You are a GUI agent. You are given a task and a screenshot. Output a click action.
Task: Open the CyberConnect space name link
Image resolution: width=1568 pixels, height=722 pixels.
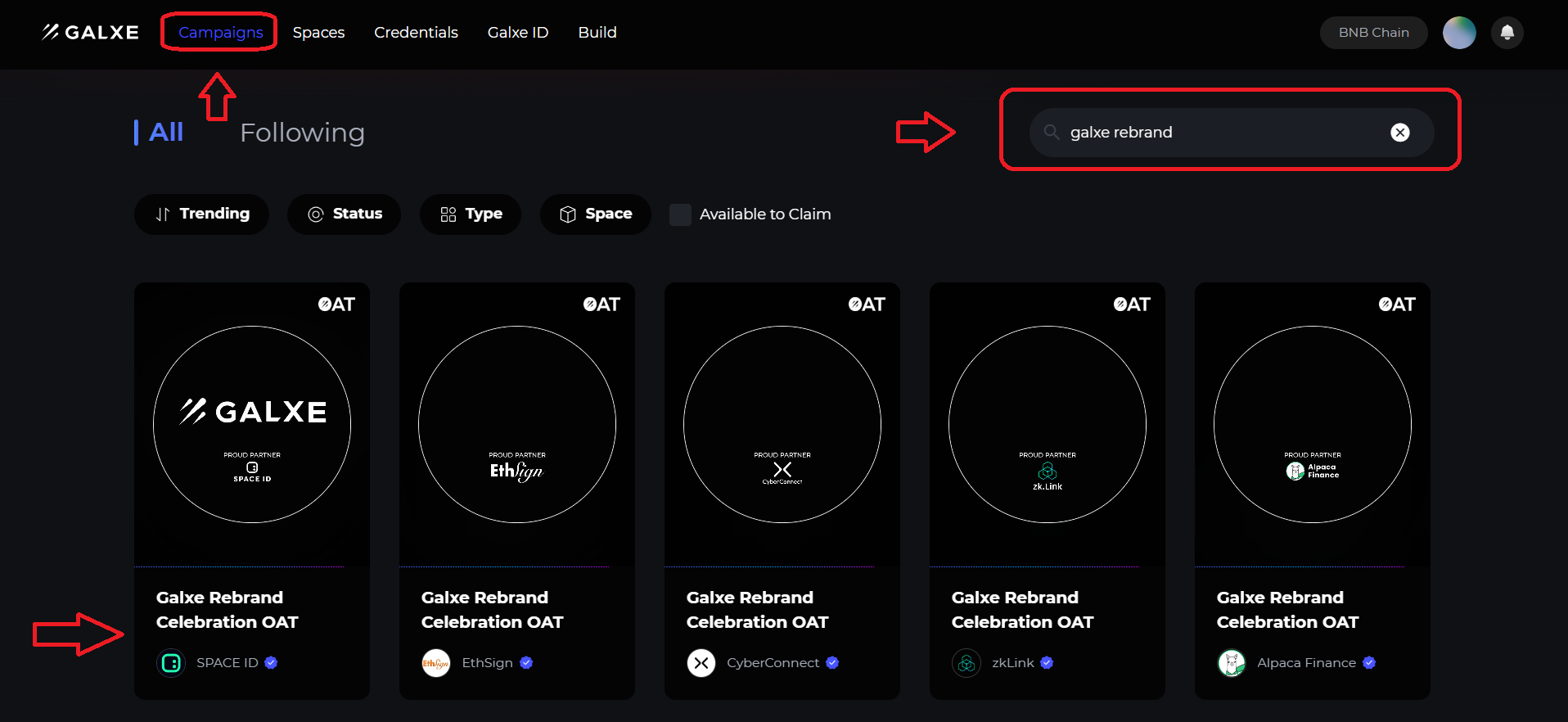click(773, 663)
